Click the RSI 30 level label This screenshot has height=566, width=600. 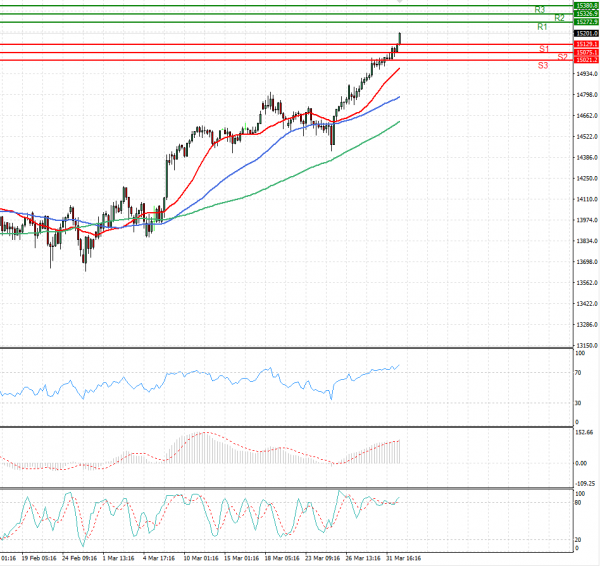click(x=578, y=403)
